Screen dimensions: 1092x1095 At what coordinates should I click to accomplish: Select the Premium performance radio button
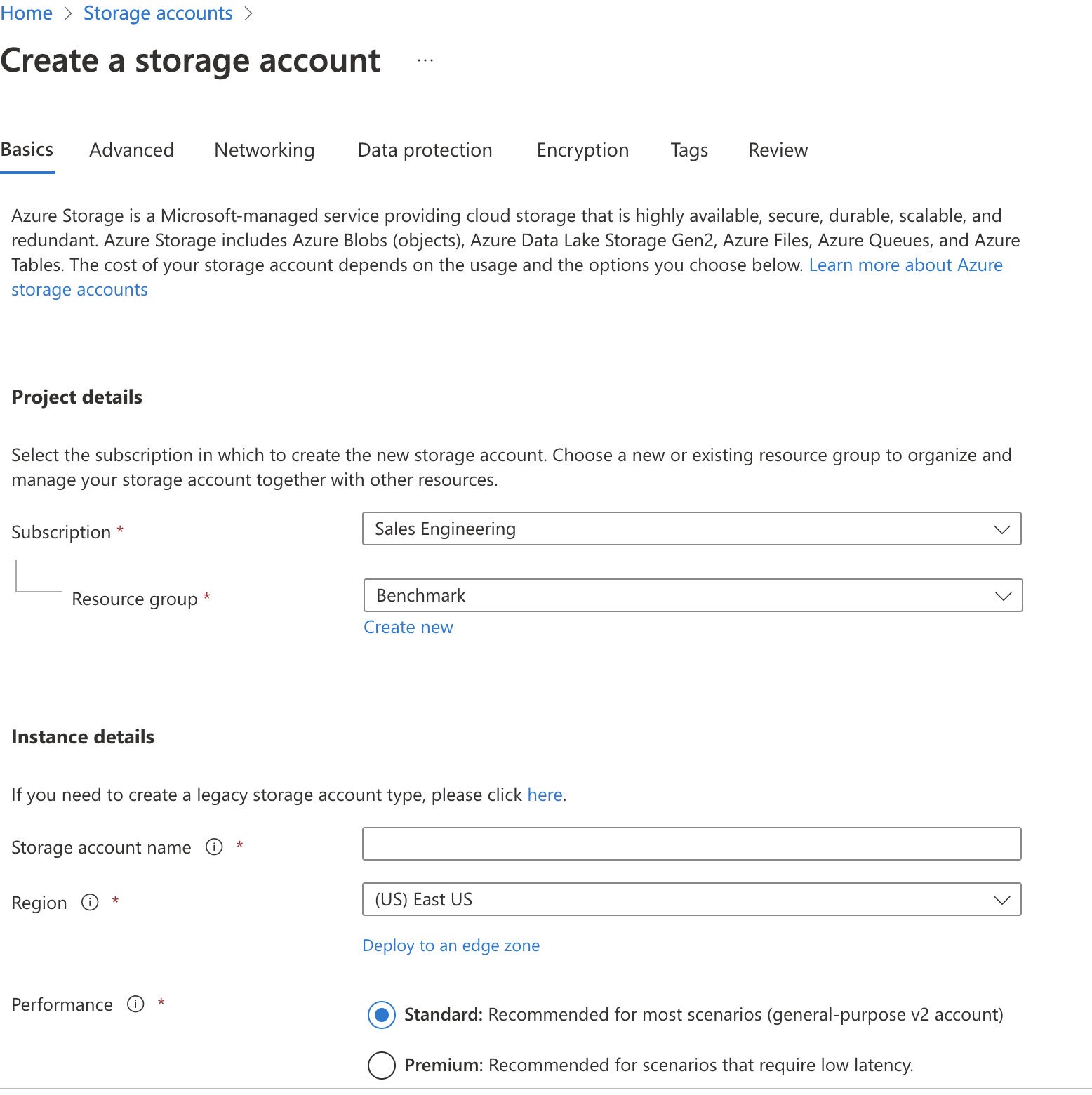(x=382, y=1065)
